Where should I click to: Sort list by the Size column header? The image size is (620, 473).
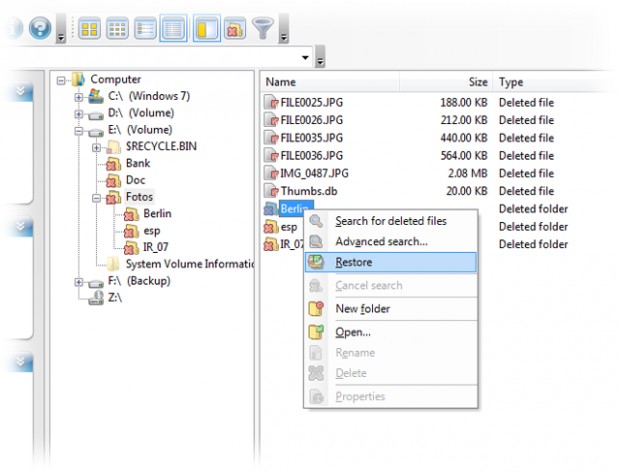[x=446, y=82]
